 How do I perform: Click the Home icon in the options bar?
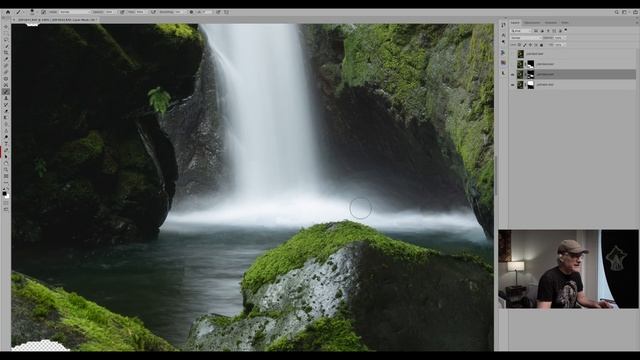coord(8,12)
